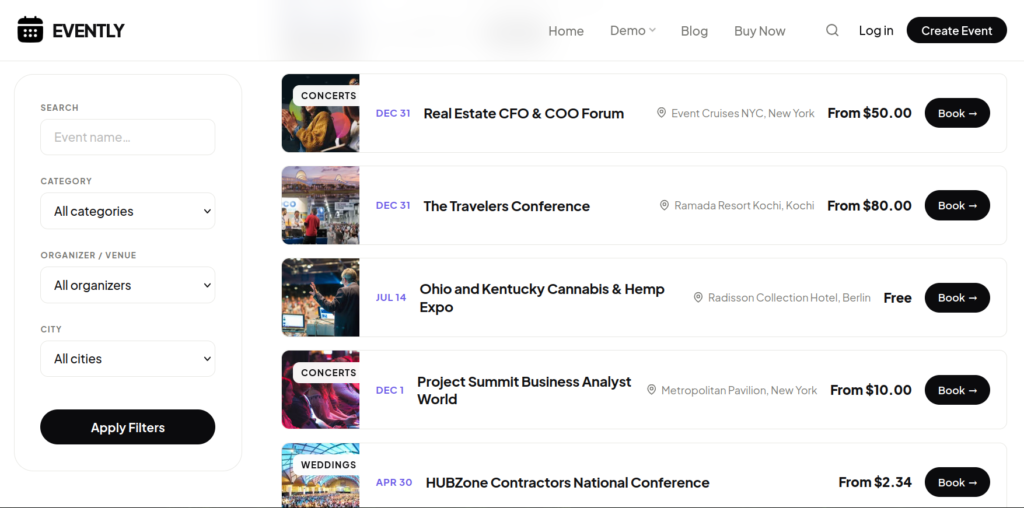
Task: Click Radisson Collection Hotel, Berlin venue text
Action: click(x=789, y=298)
